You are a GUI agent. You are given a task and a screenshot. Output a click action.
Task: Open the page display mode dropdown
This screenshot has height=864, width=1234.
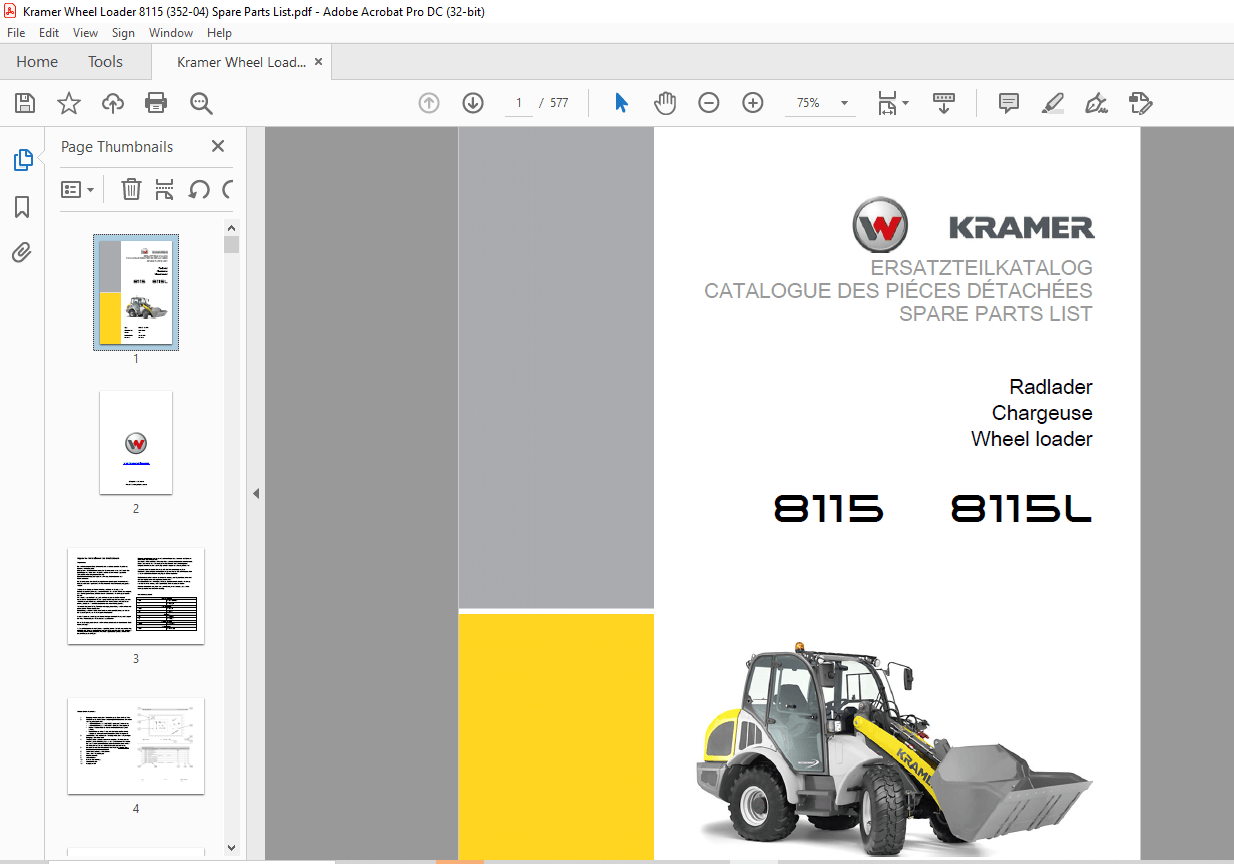890,103
